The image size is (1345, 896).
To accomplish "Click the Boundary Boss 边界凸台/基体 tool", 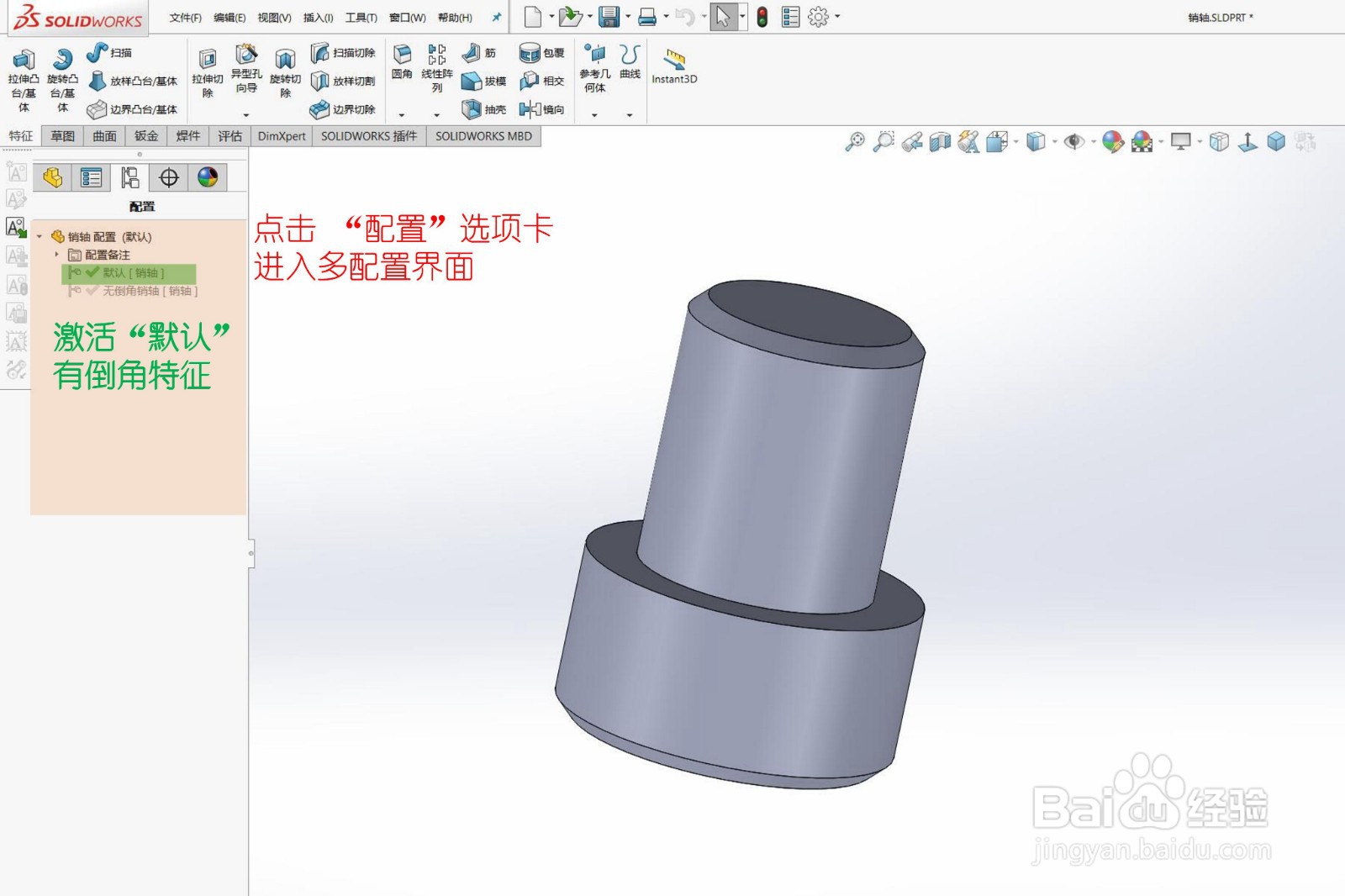I will (133, 109).
